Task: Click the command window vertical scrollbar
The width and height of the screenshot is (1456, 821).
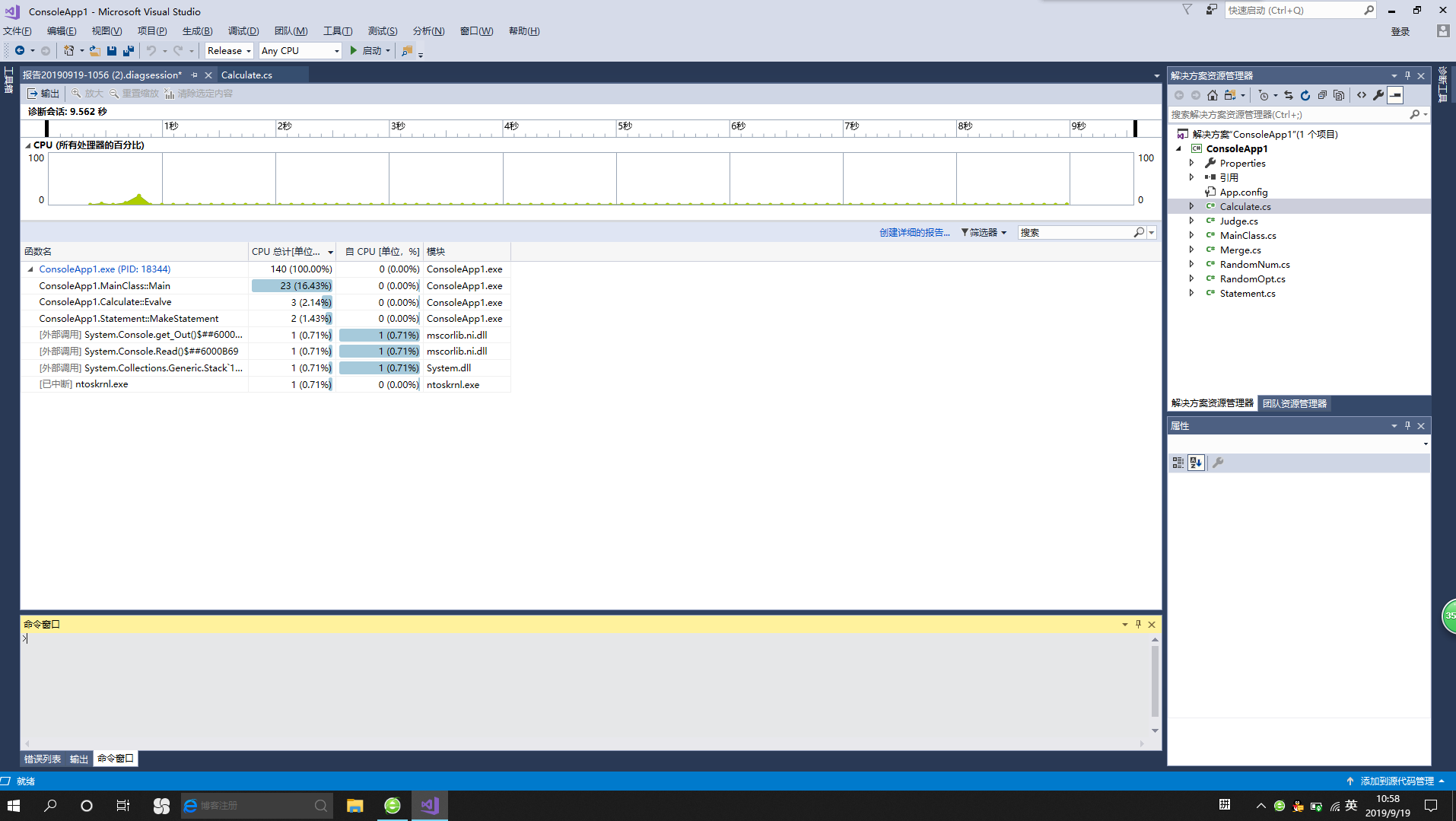Action: coord(1155,682)
